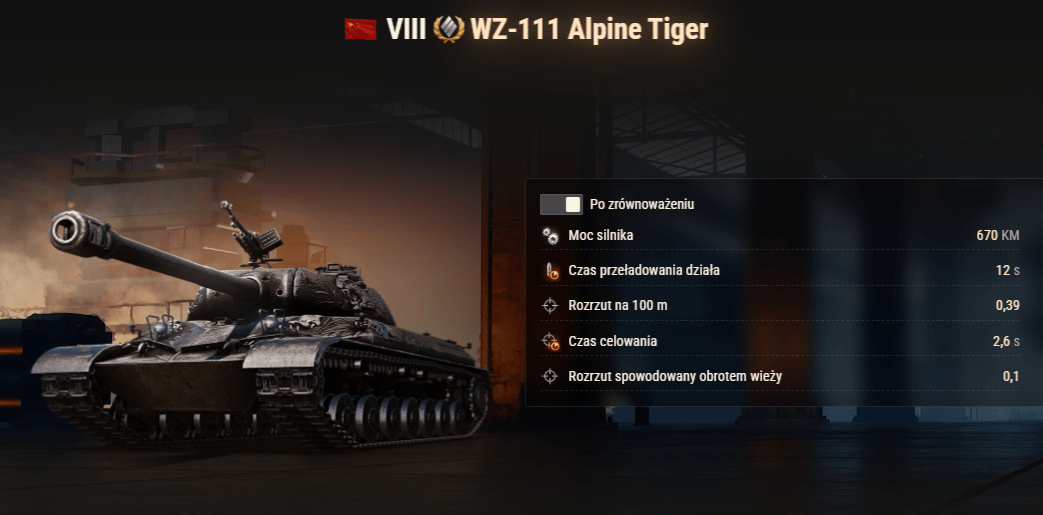
Task: Click the 12 s reload value
Action: tap(1006, 271)
